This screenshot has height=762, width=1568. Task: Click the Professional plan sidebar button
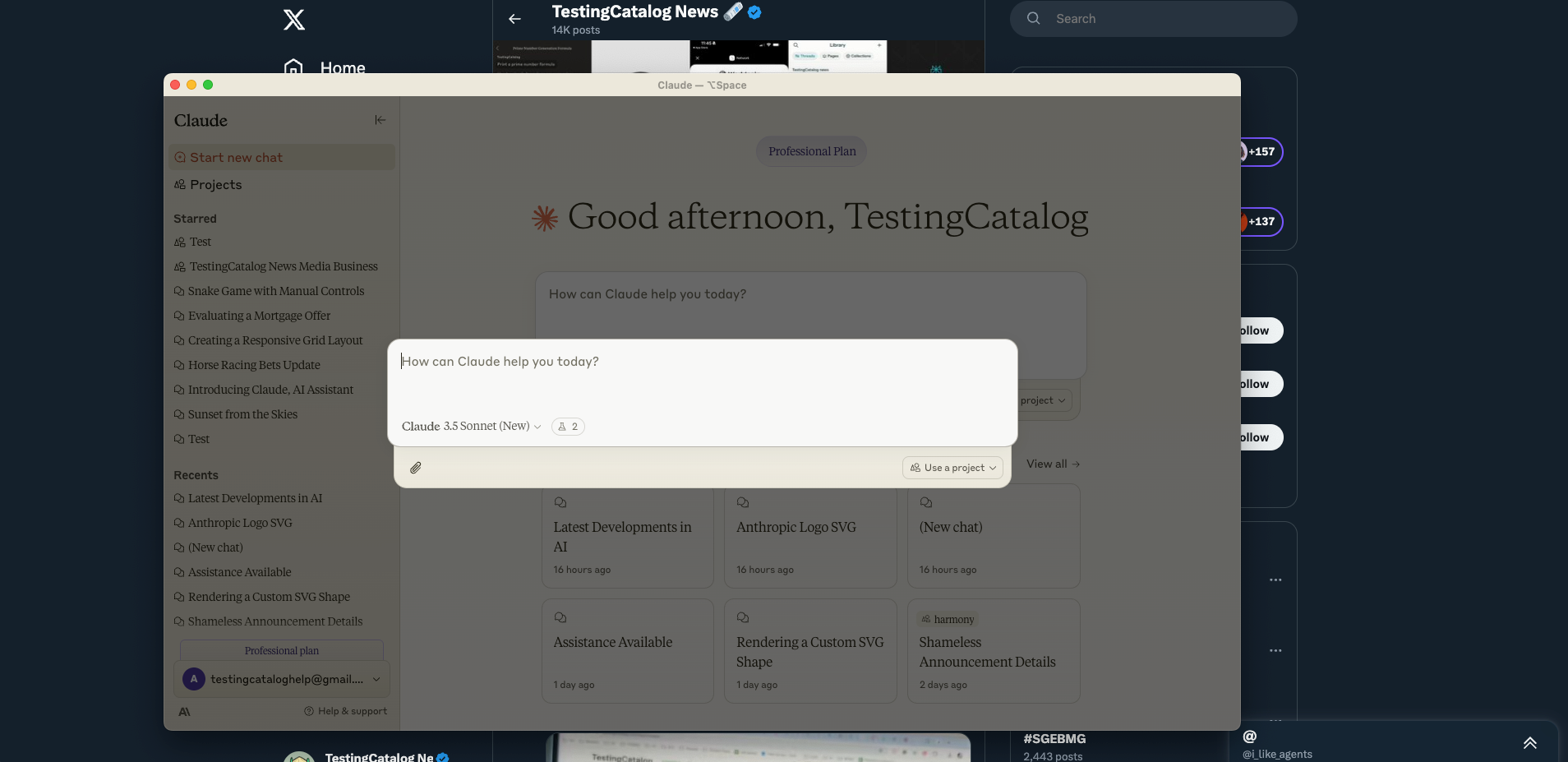(282, 650)
